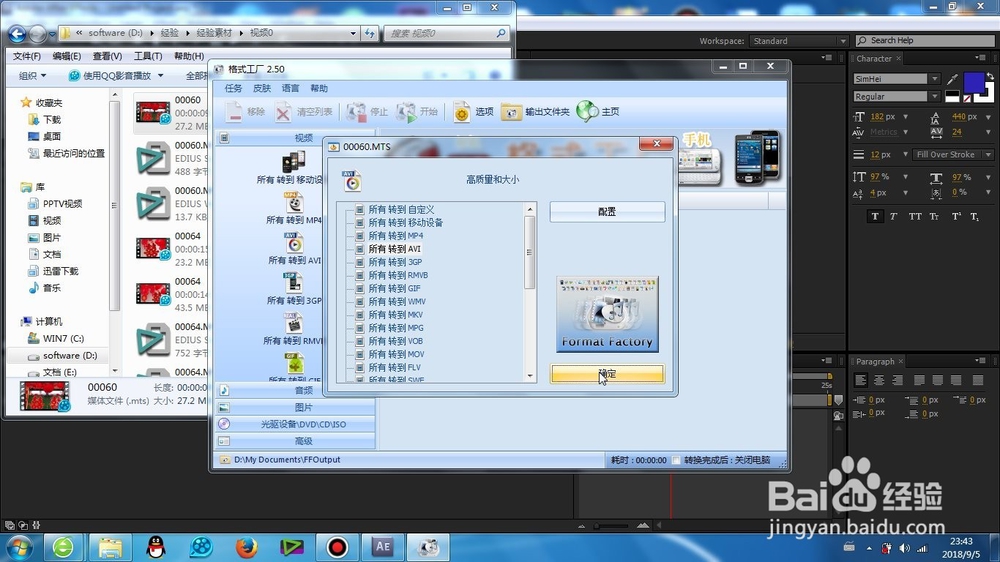1000x562 pixels.
Task: Select the All to 3GP sidebar icon
Action: pos(293,283)
